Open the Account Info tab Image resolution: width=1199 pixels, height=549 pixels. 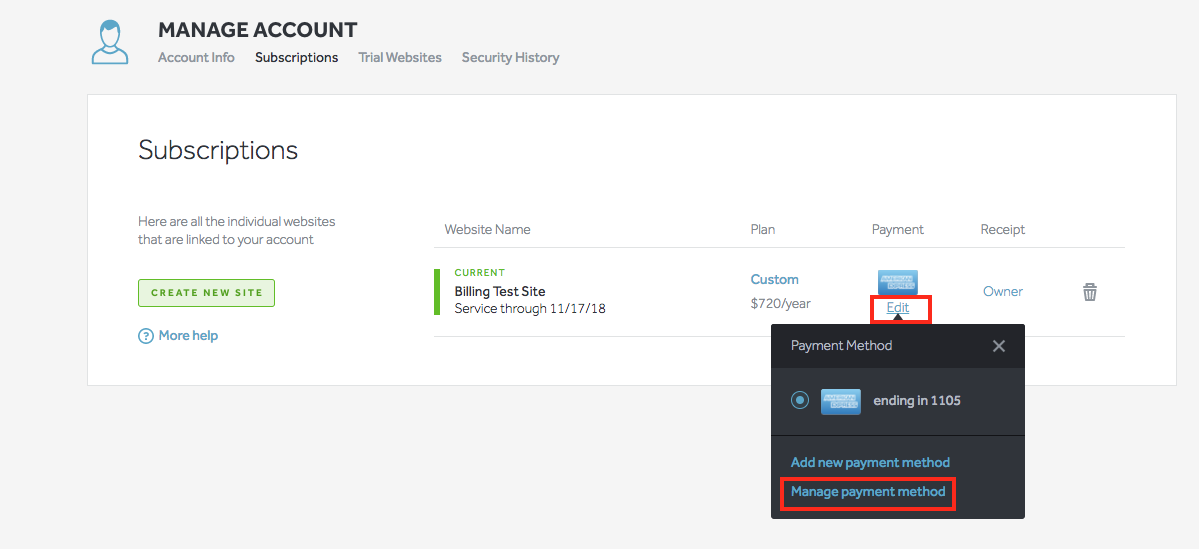pos(196,57)
